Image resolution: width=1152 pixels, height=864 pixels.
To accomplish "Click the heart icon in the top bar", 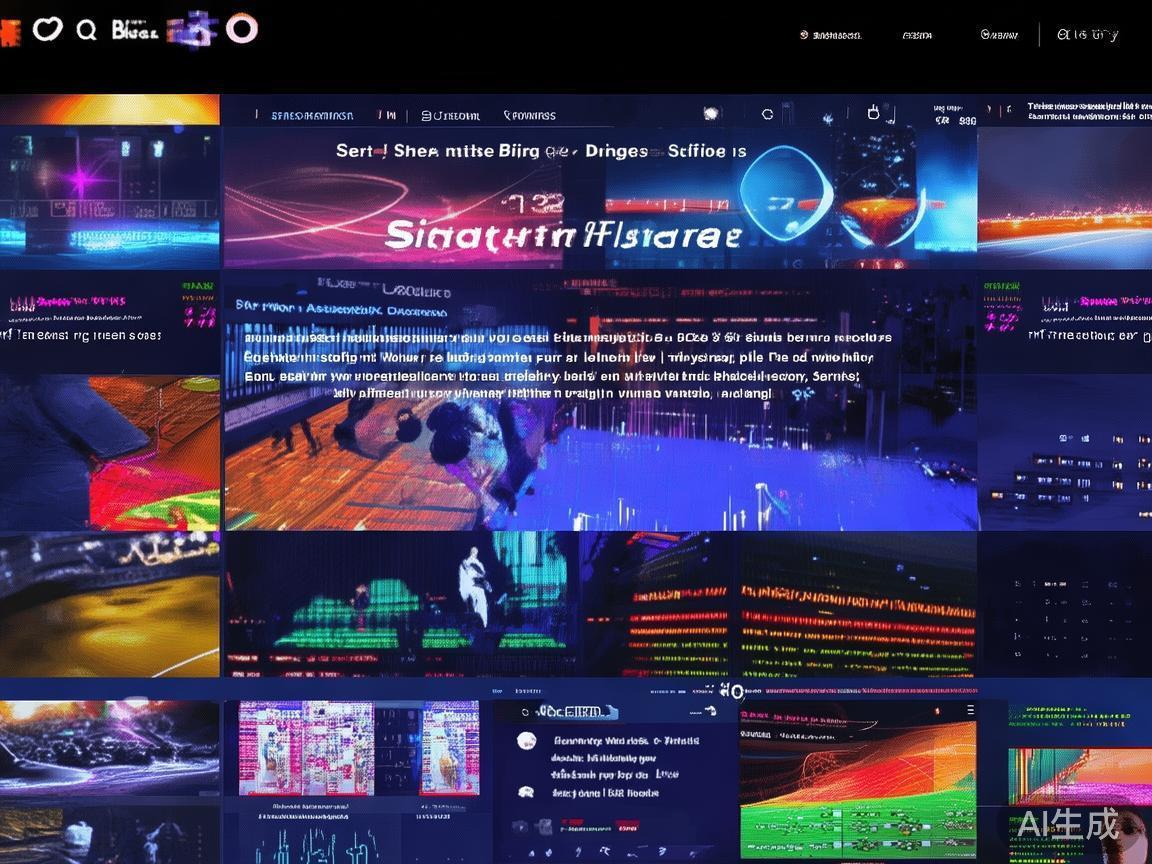I will [x=47, y=29].
